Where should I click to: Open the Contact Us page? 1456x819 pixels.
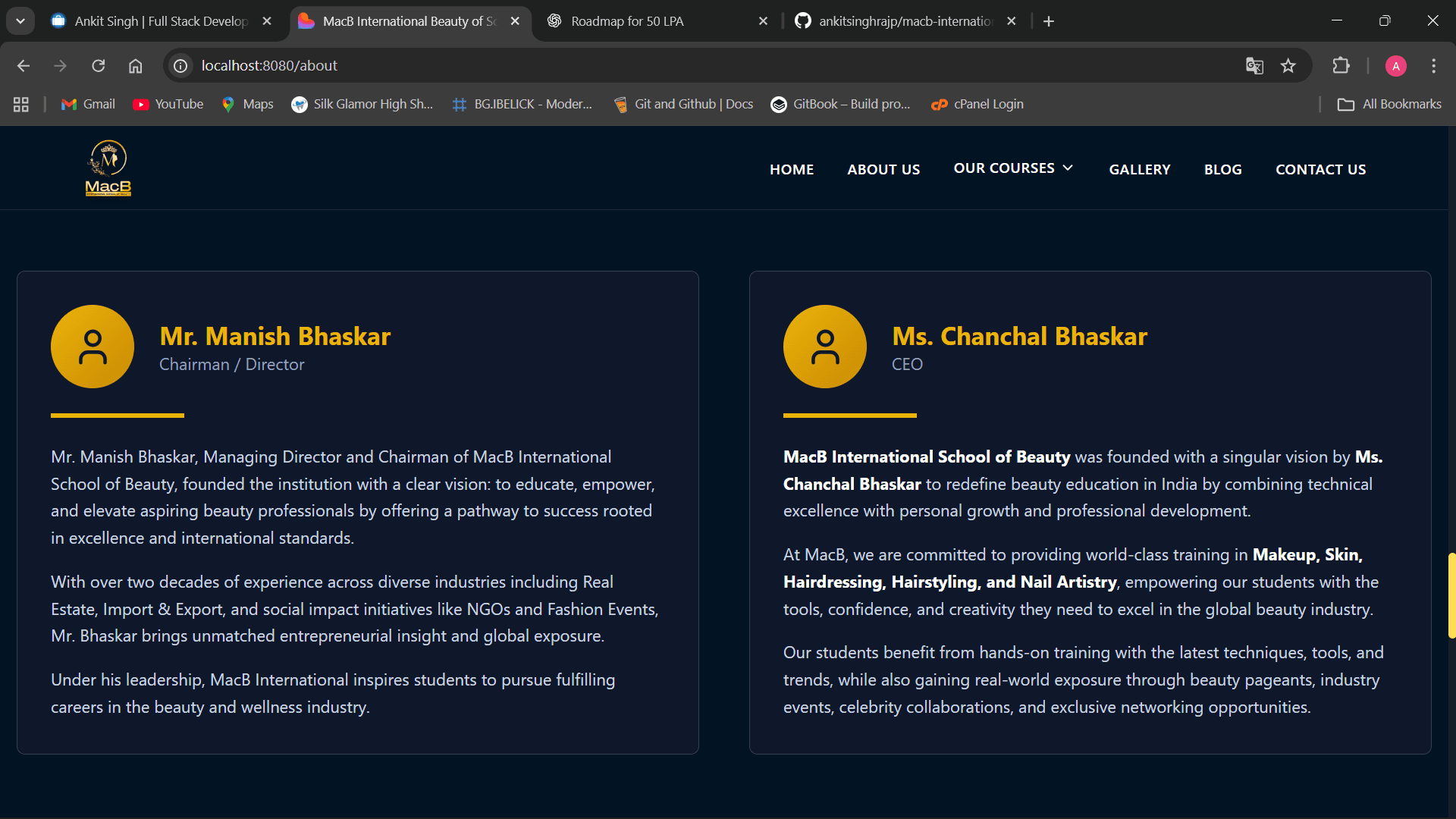click(x=1320, y=170)
